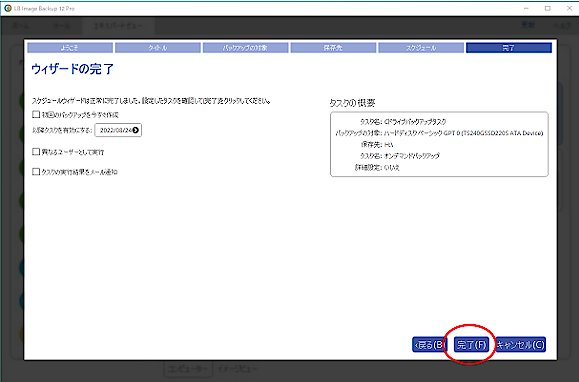The image size is (579, 382).
Task: Go to the ようこそ wizard step
Action: 70,48
